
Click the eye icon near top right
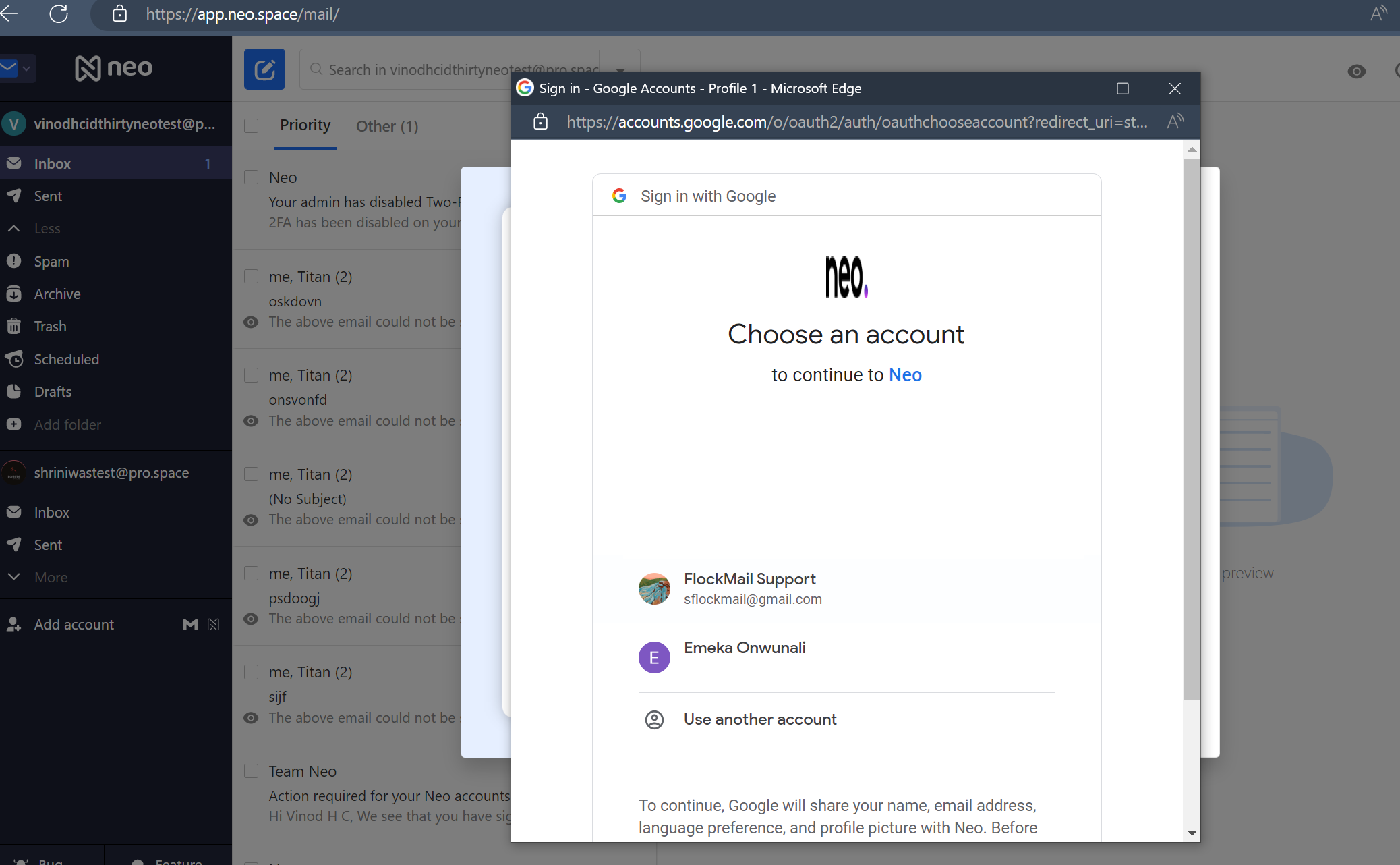tap(1357, 71)
